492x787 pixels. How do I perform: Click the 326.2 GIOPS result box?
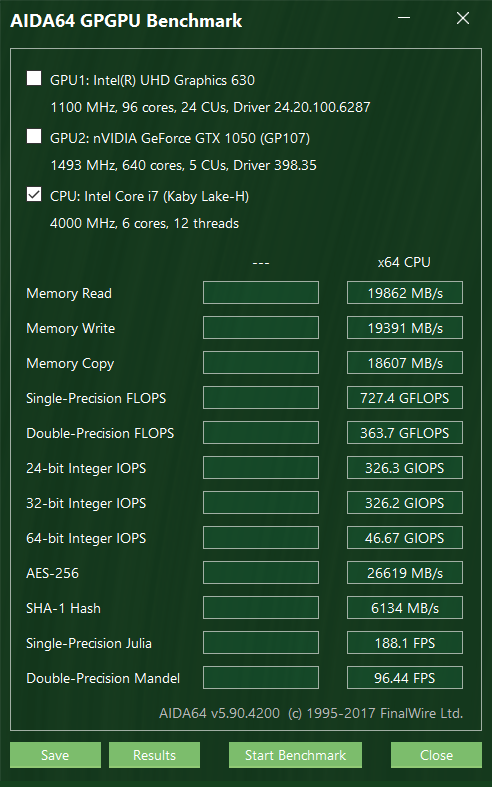(405, 503)
